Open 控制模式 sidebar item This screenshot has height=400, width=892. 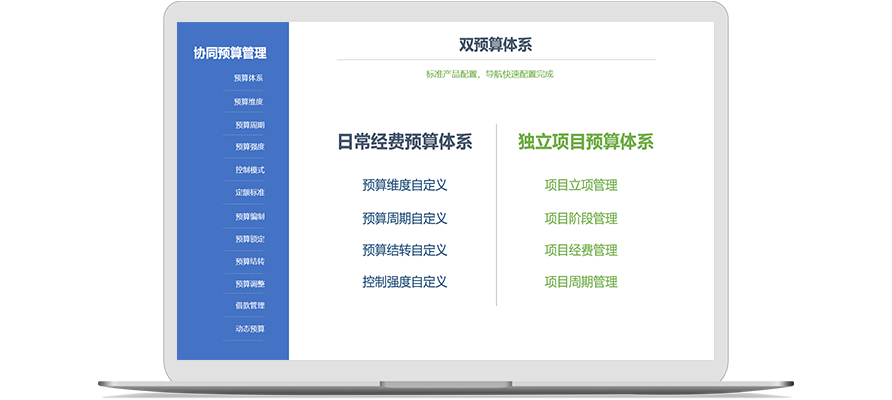tap(248, 170)
